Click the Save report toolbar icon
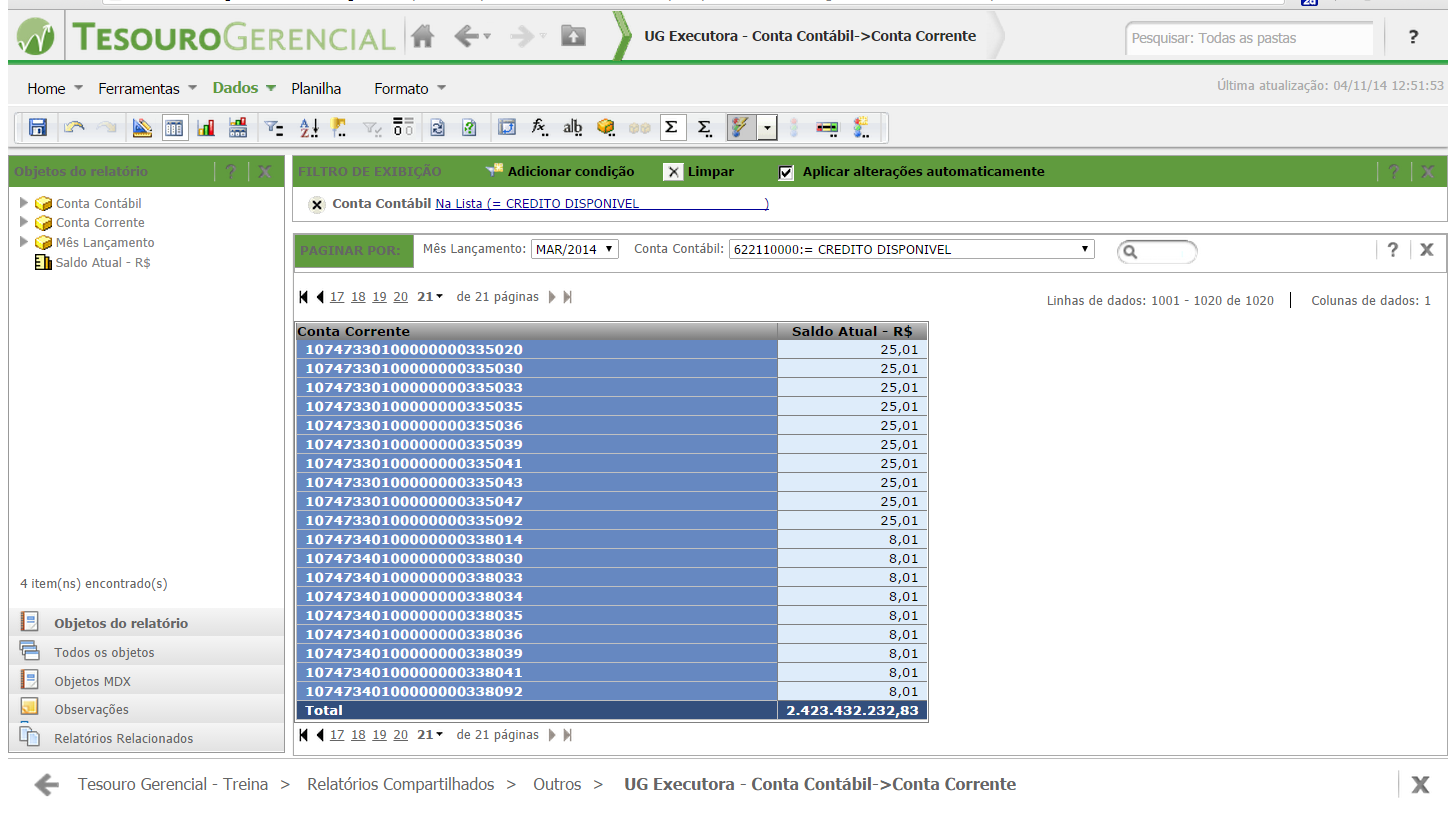1455x816 pixels. [38, 127]
